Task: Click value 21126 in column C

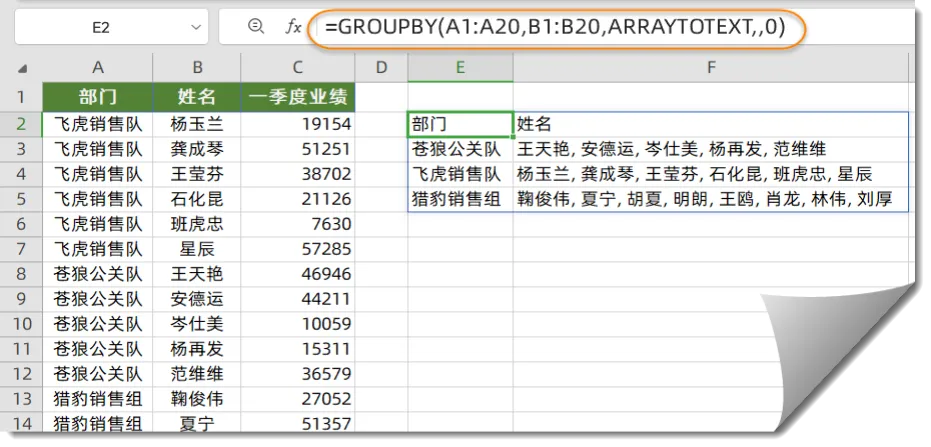Action: click(298, 199)
